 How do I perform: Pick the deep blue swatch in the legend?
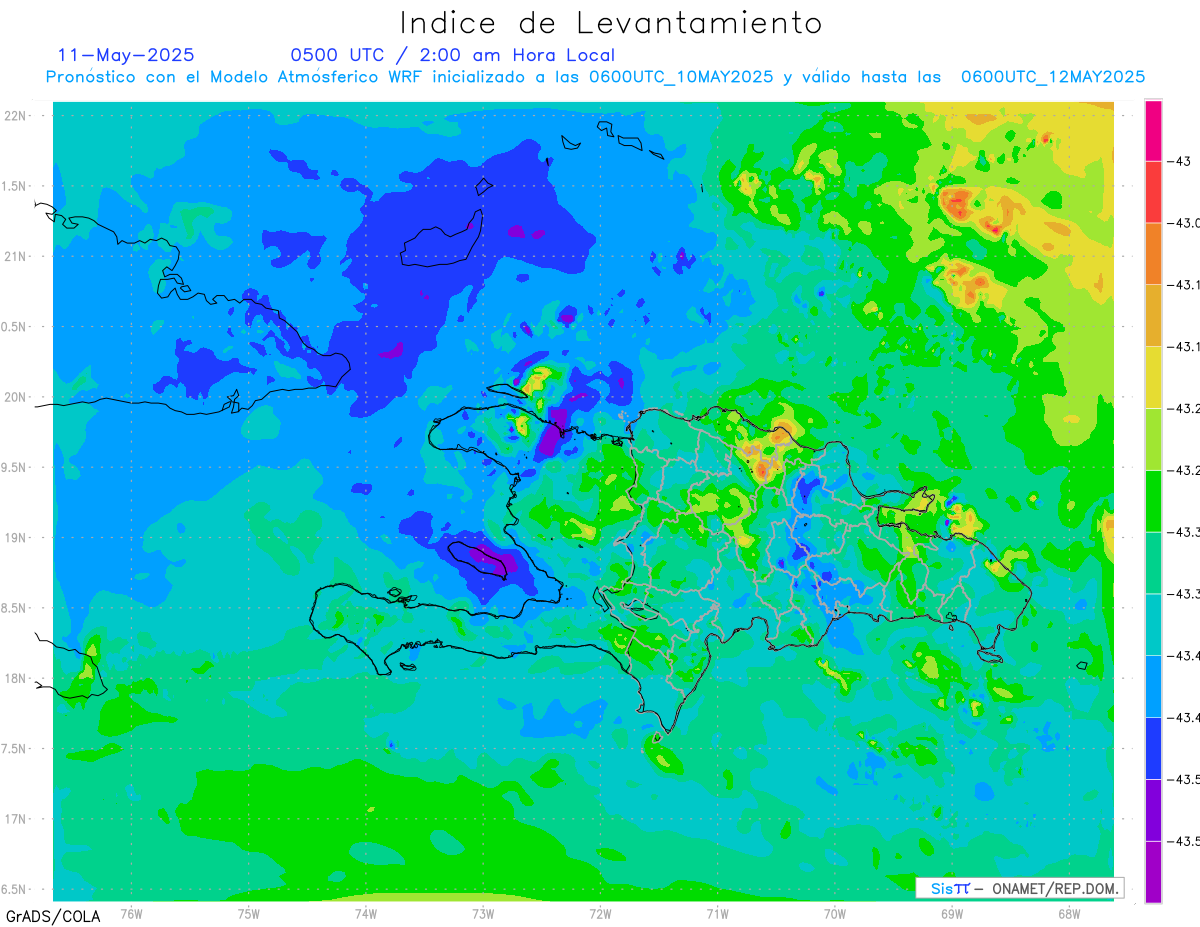[1153, 748]
